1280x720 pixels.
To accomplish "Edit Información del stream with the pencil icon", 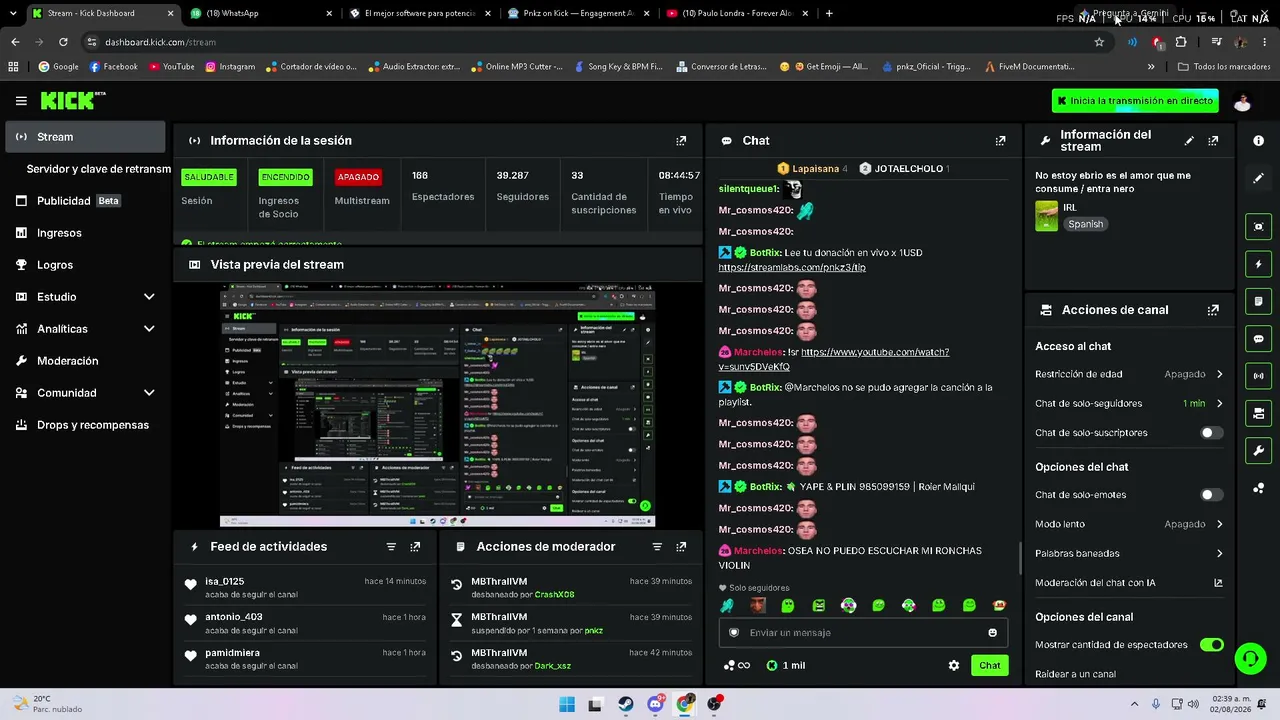I will [1189, 141].
